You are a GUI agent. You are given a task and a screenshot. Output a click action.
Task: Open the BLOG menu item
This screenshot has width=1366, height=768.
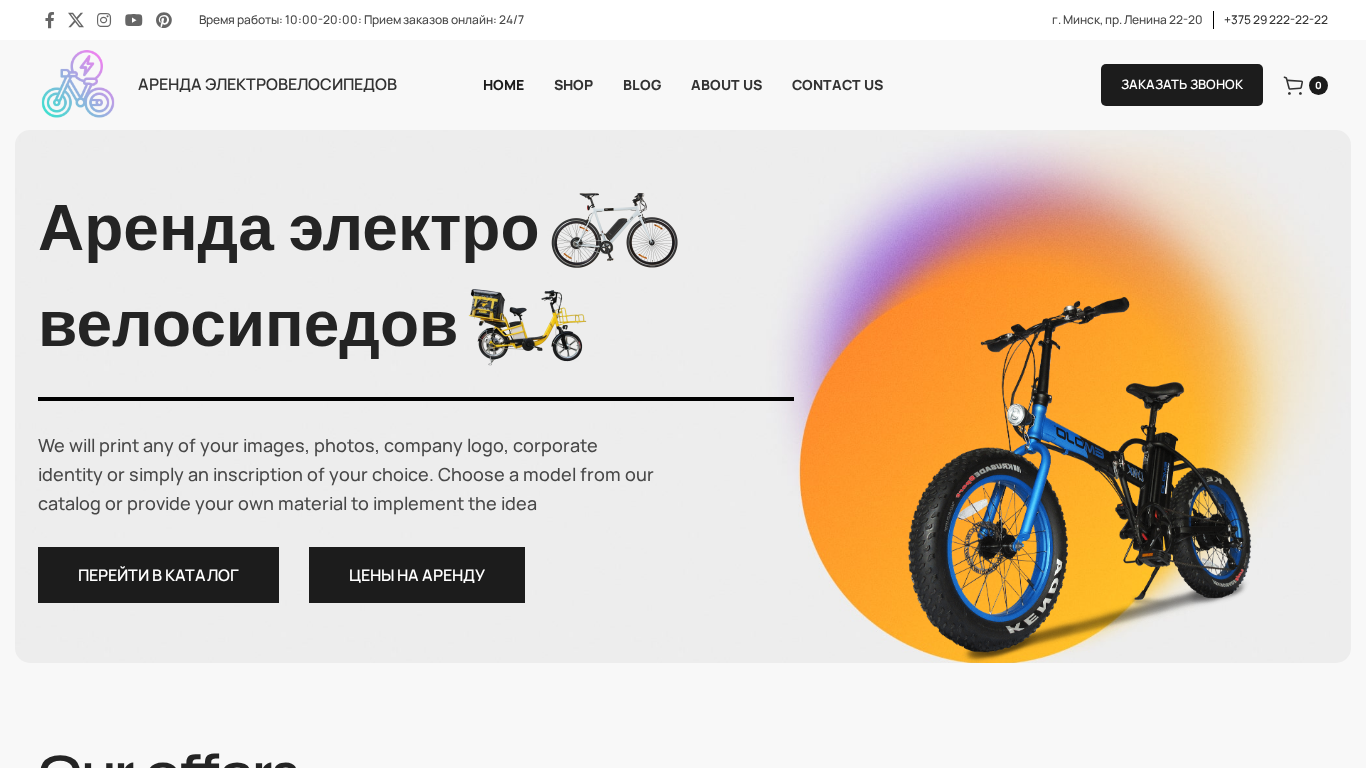[x=642, y=85]
